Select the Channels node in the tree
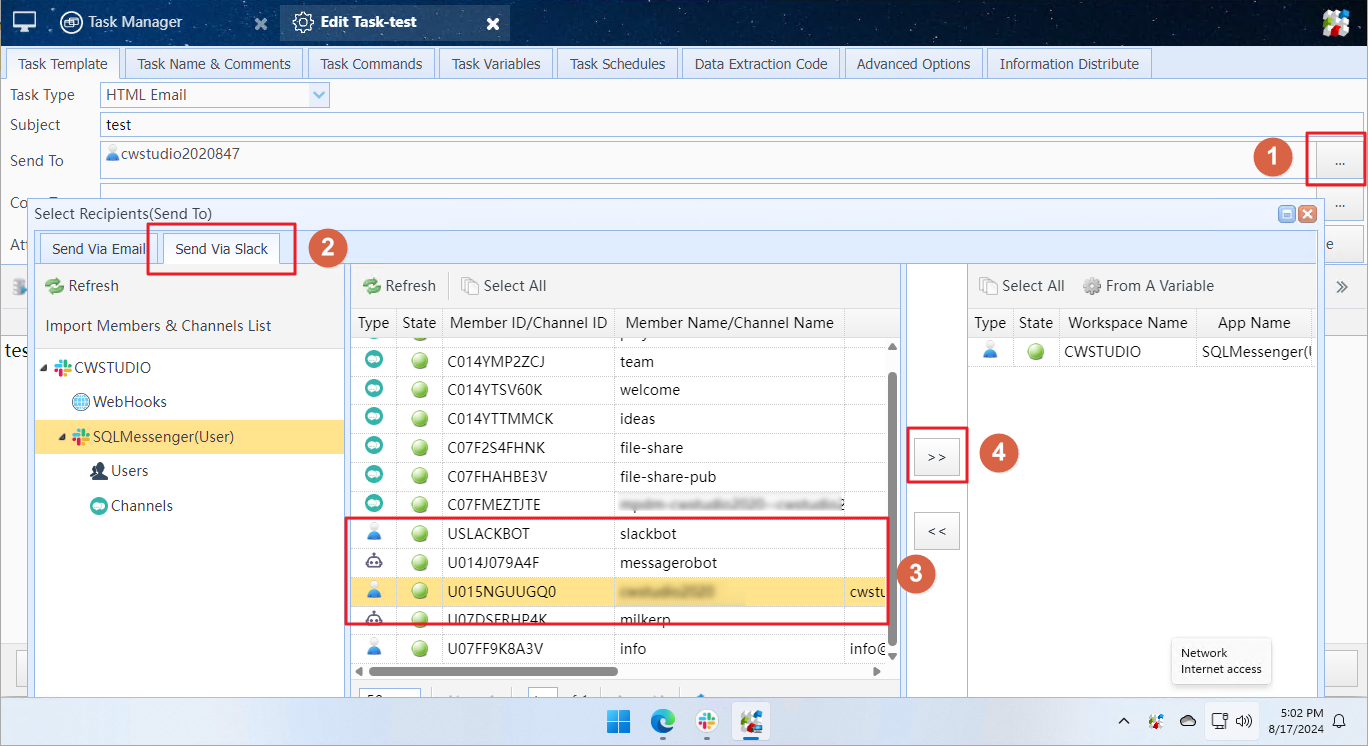The width and height of the screenshot is (1368, 746). (x=131, y=506)
